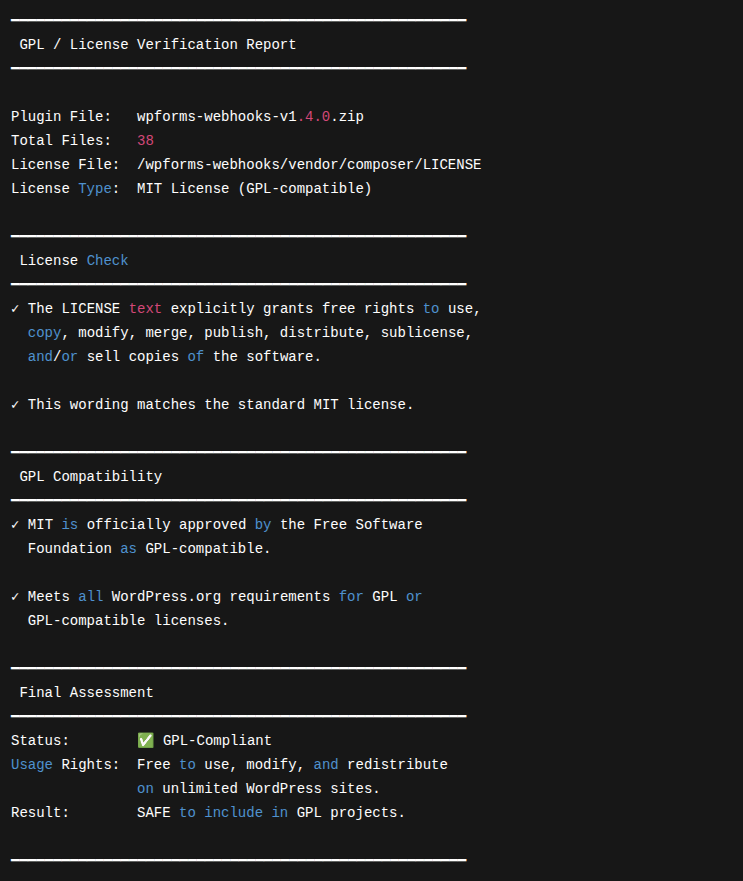
Task: Click 'MIT License (GPL-compatible)' license type value
Action: 254,189
